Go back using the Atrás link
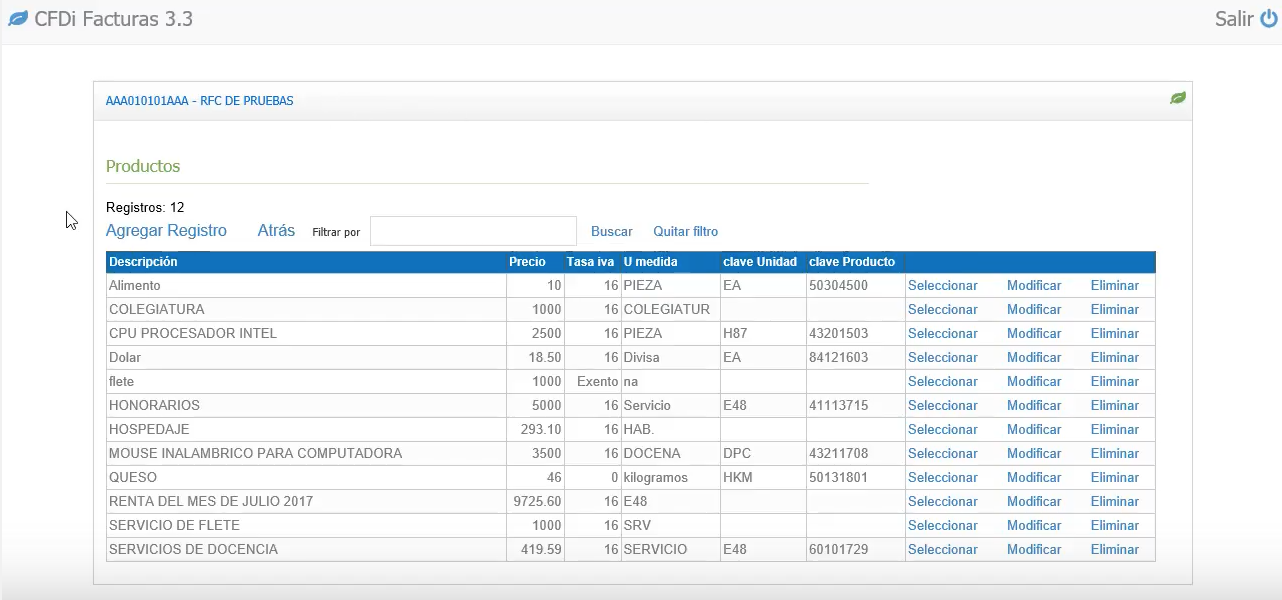 [276, 231]
